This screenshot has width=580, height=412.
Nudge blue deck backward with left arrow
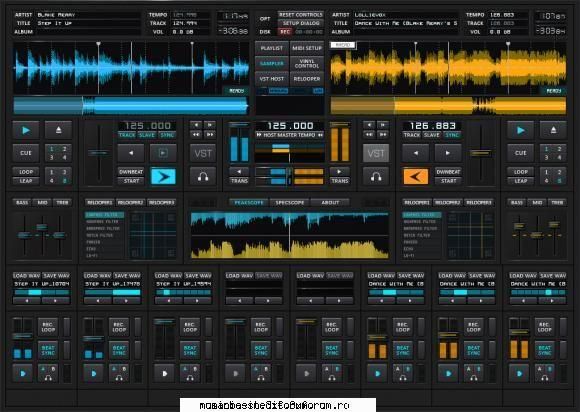click(x=131, y=153)
